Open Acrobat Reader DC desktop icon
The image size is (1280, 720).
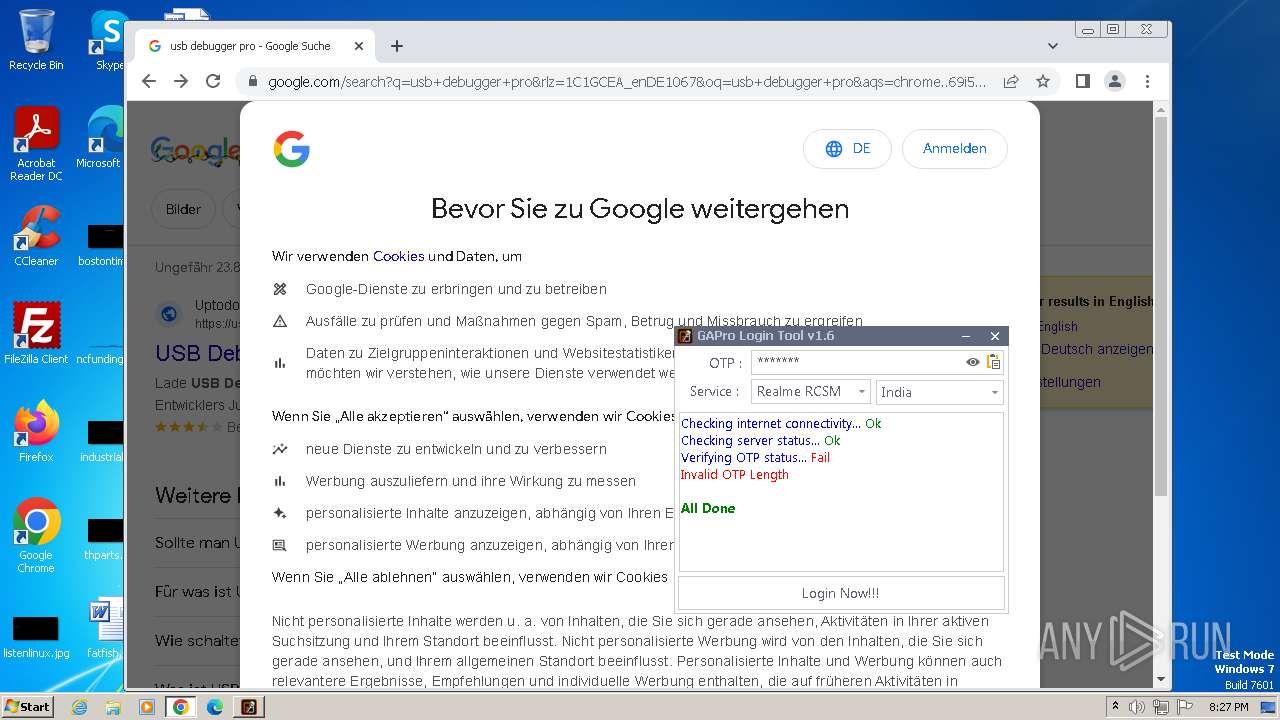[x=36, y=145]
